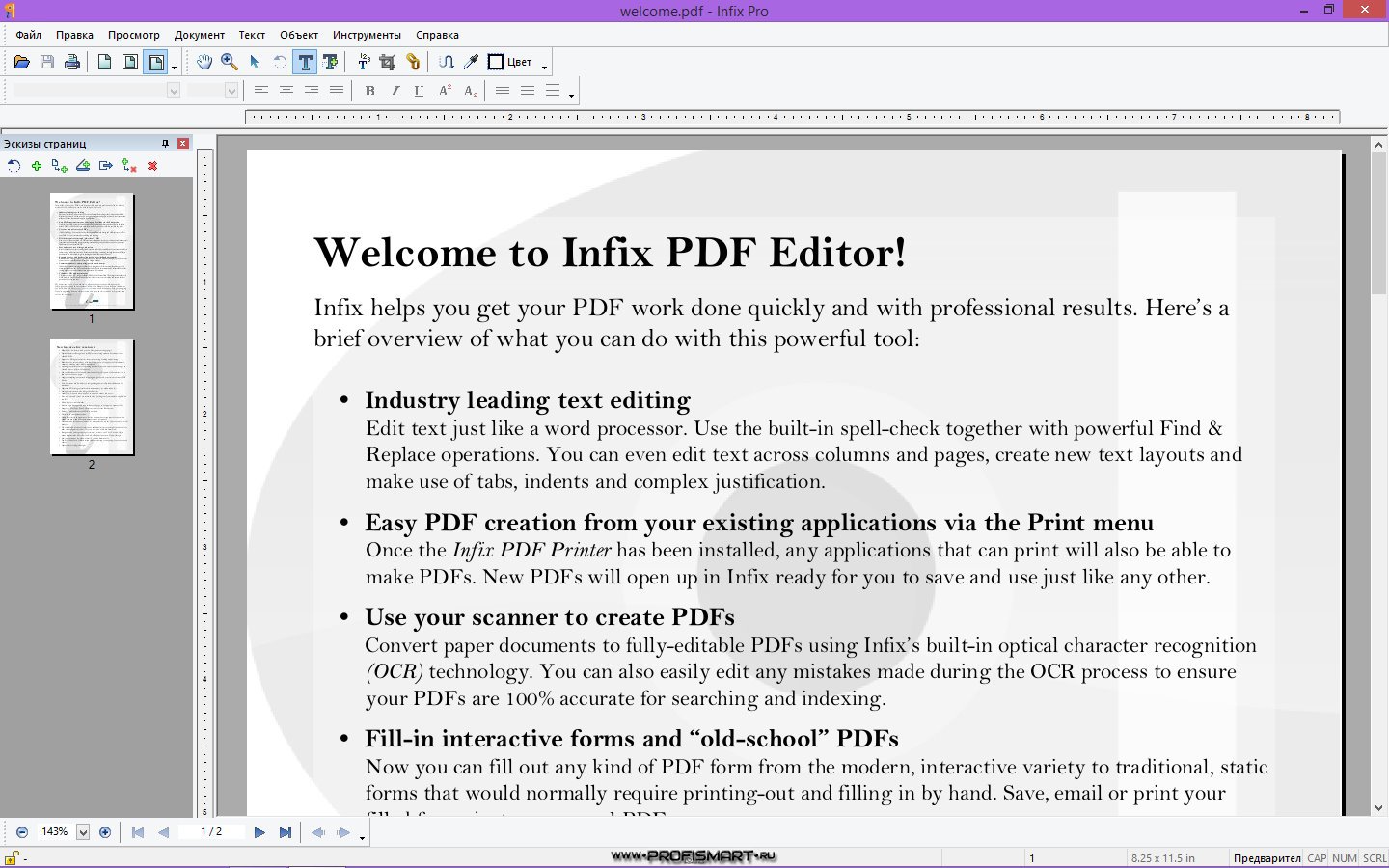Select the Zoom magnifier tool
This screenshot has width=1389, height=868.
(x=230, y=63)
